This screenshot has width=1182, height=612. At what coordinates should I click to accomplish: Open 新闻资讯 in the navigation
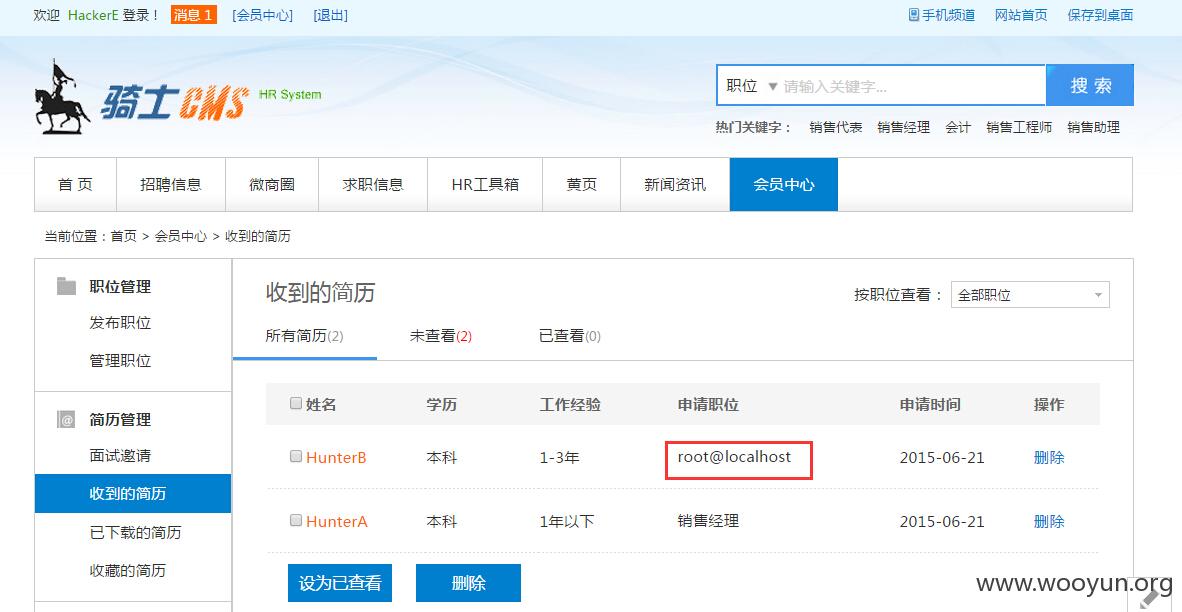click(x=675, y=185)
